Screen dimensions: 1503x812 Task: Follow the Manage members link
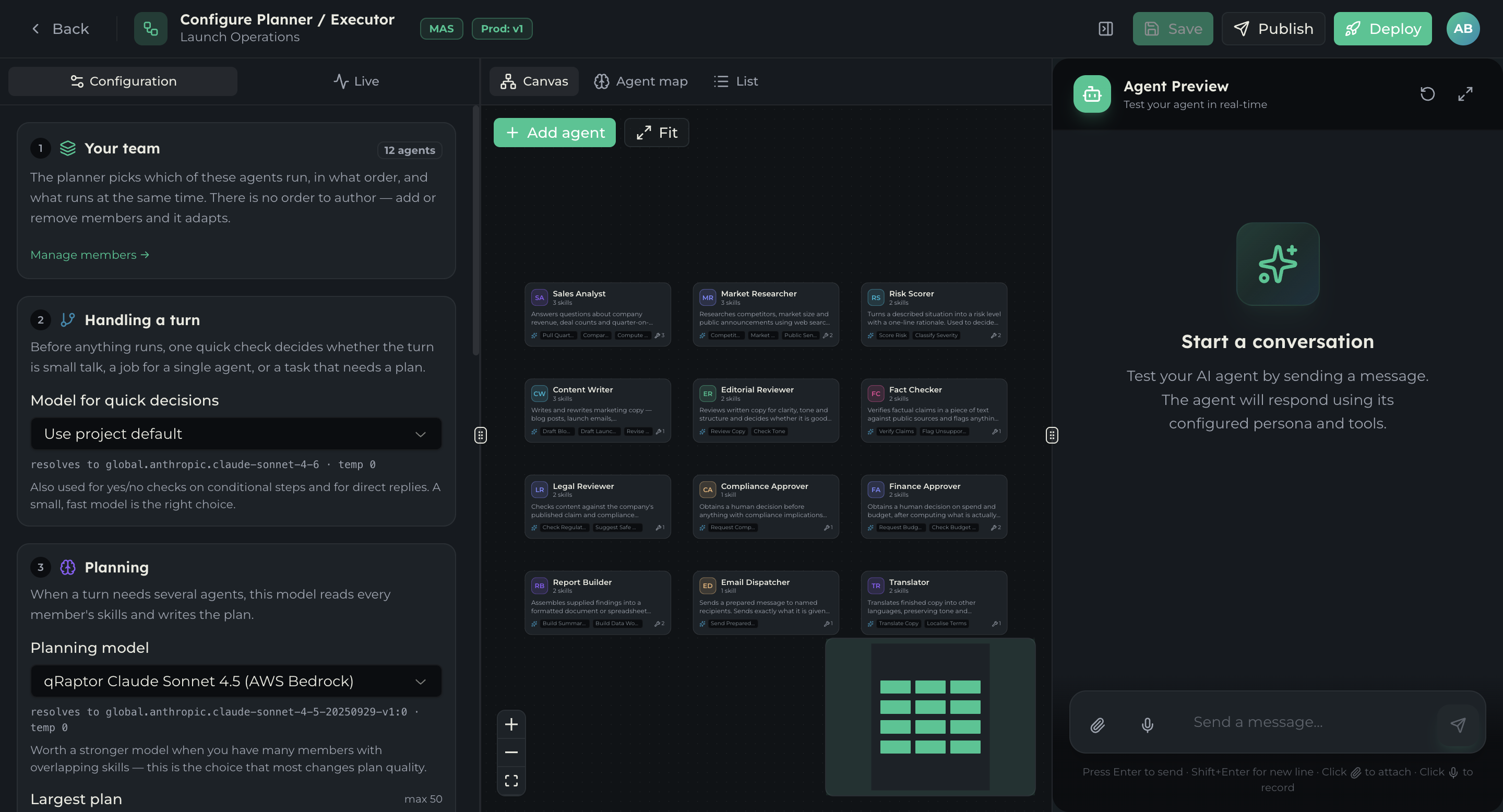[x=90, y=255]
